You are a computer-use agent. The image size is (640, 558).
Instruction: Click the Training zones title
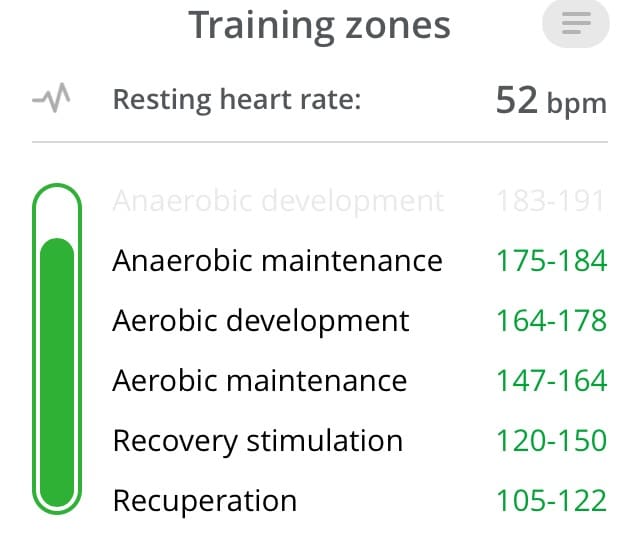coord(320,26)
